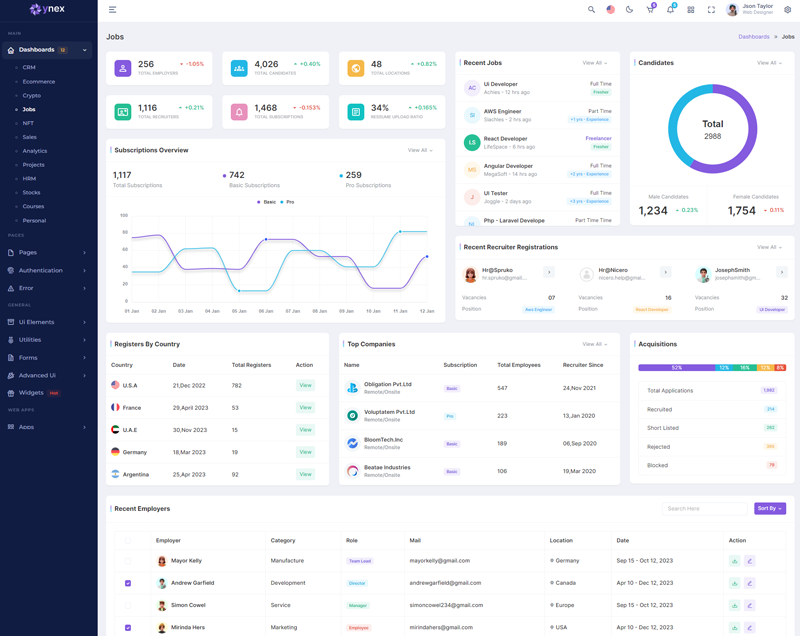Collapse the sidebar with the hamburger icon

(112, 10)
